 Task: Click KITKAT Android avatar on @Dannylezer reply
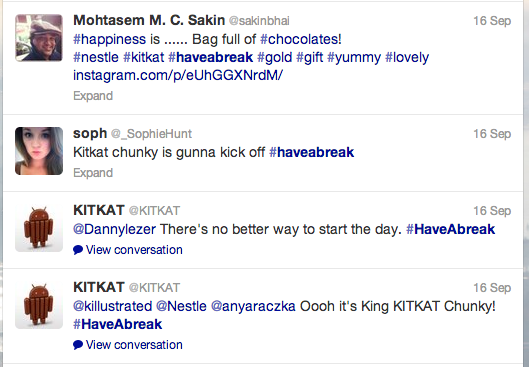pos(39,228)
